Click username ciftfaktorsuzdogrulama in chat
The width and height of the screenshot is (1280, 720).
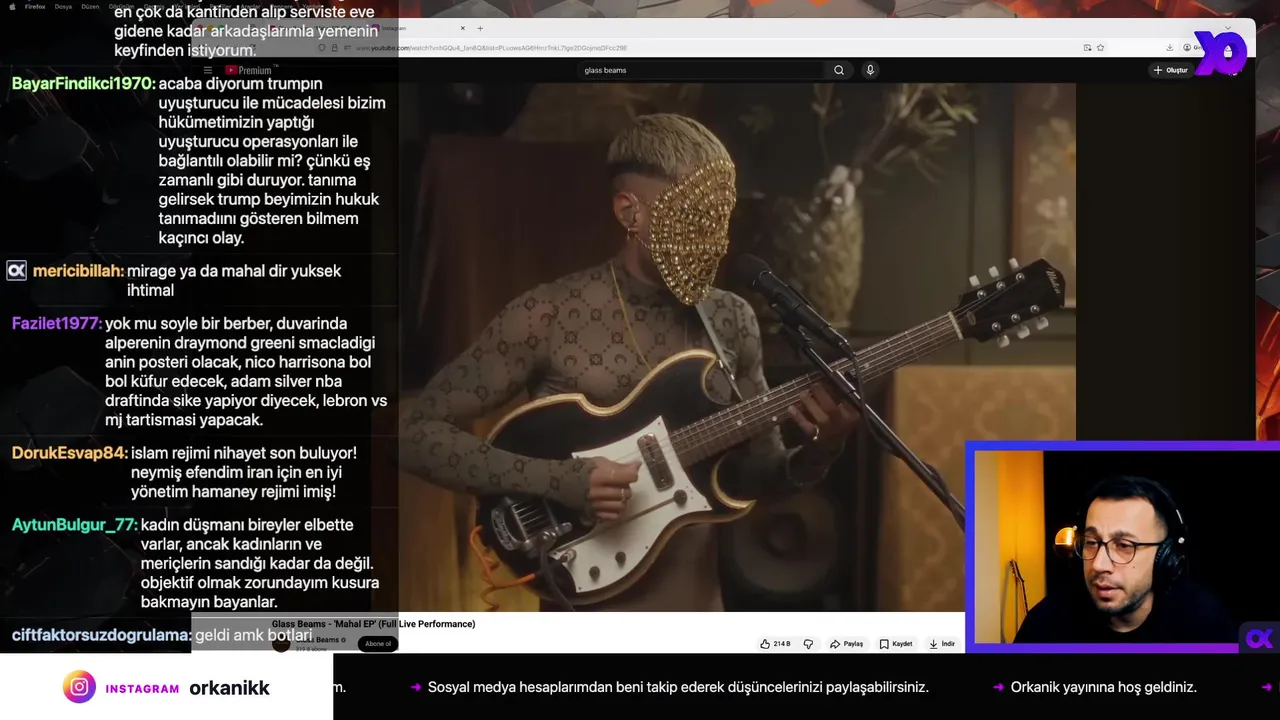[x=101, y=635]
